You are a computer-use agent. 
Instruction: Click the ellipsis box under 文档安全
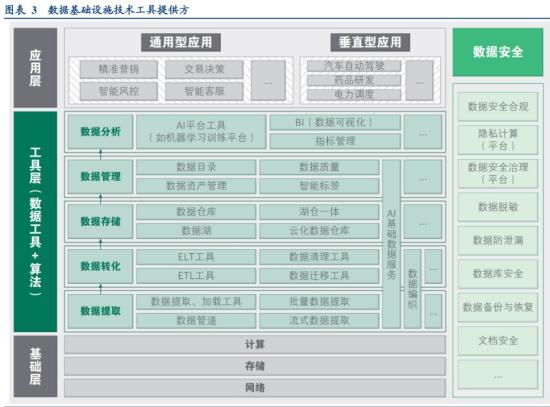[498, 374]
